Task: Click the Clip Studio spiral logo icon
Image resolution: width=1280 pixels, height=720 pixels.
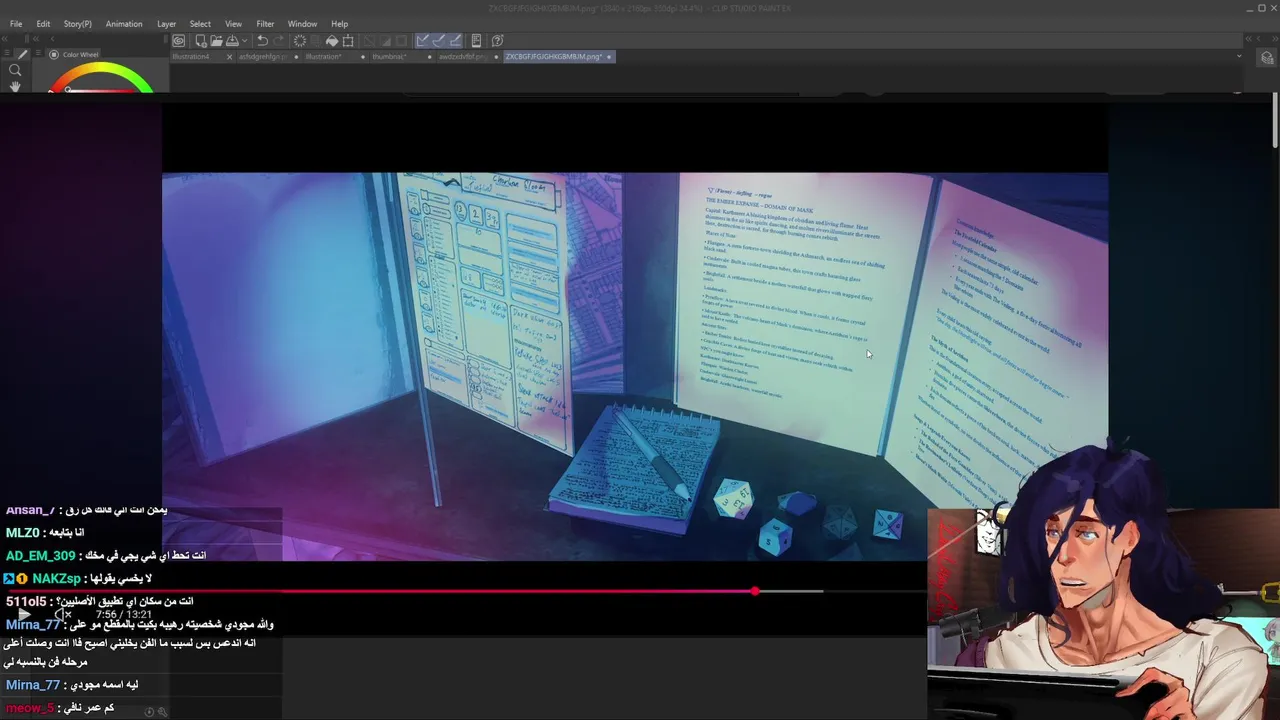Action: [178, 41]
